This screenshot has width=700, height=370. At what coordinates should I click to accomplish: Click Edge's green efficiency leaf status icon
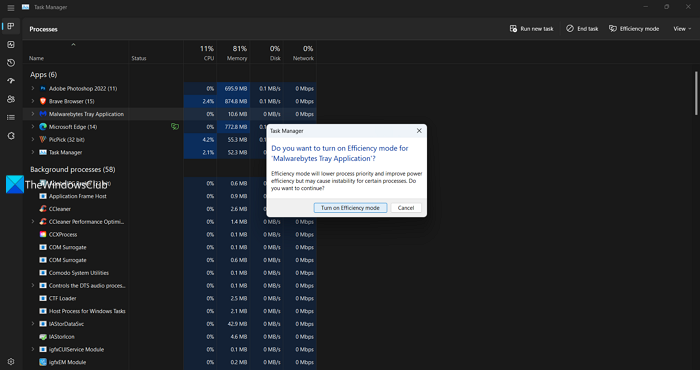tap(175, 127)
